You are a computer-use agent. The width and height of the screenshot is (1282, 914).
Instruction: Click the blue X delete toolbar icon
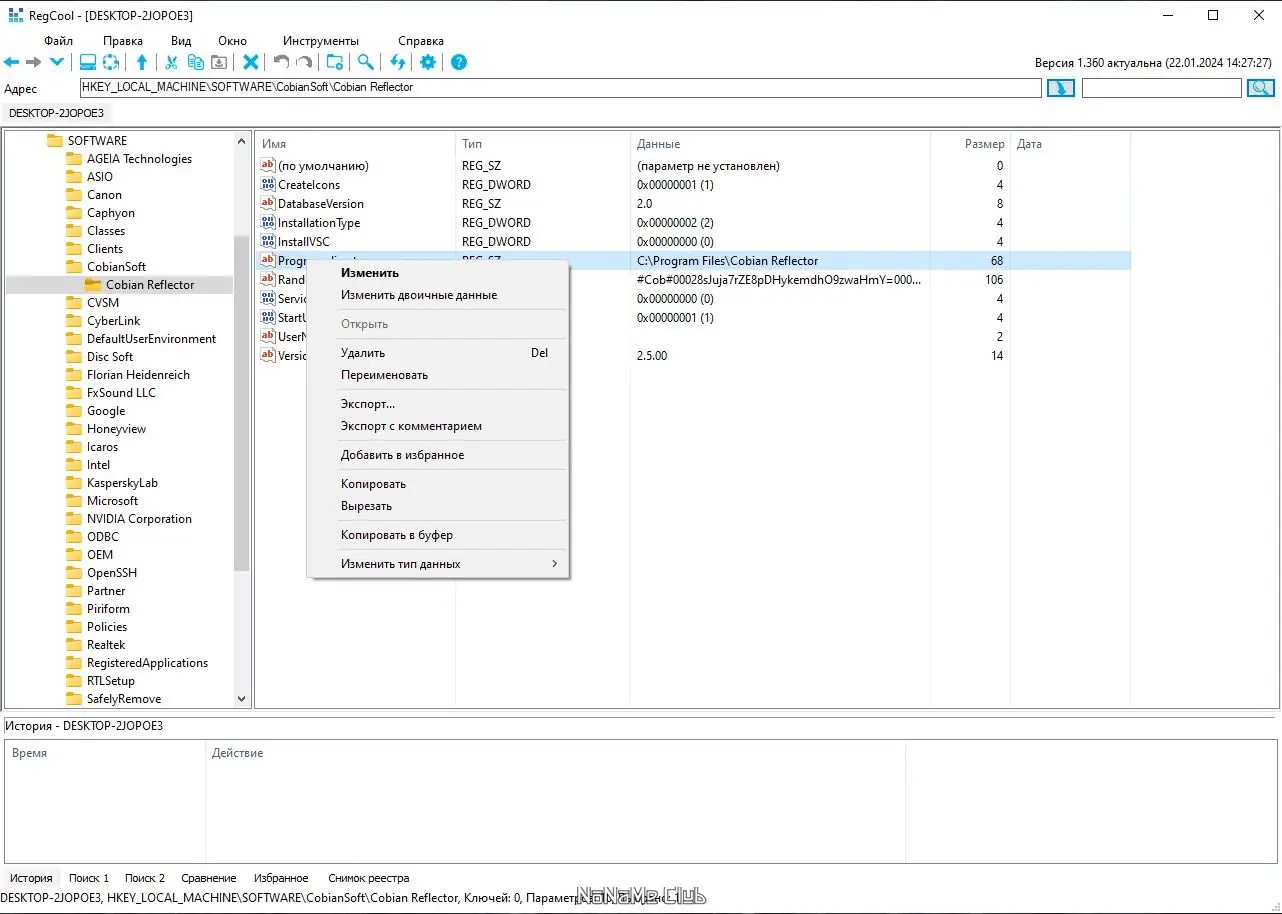[x=251, y=62]
